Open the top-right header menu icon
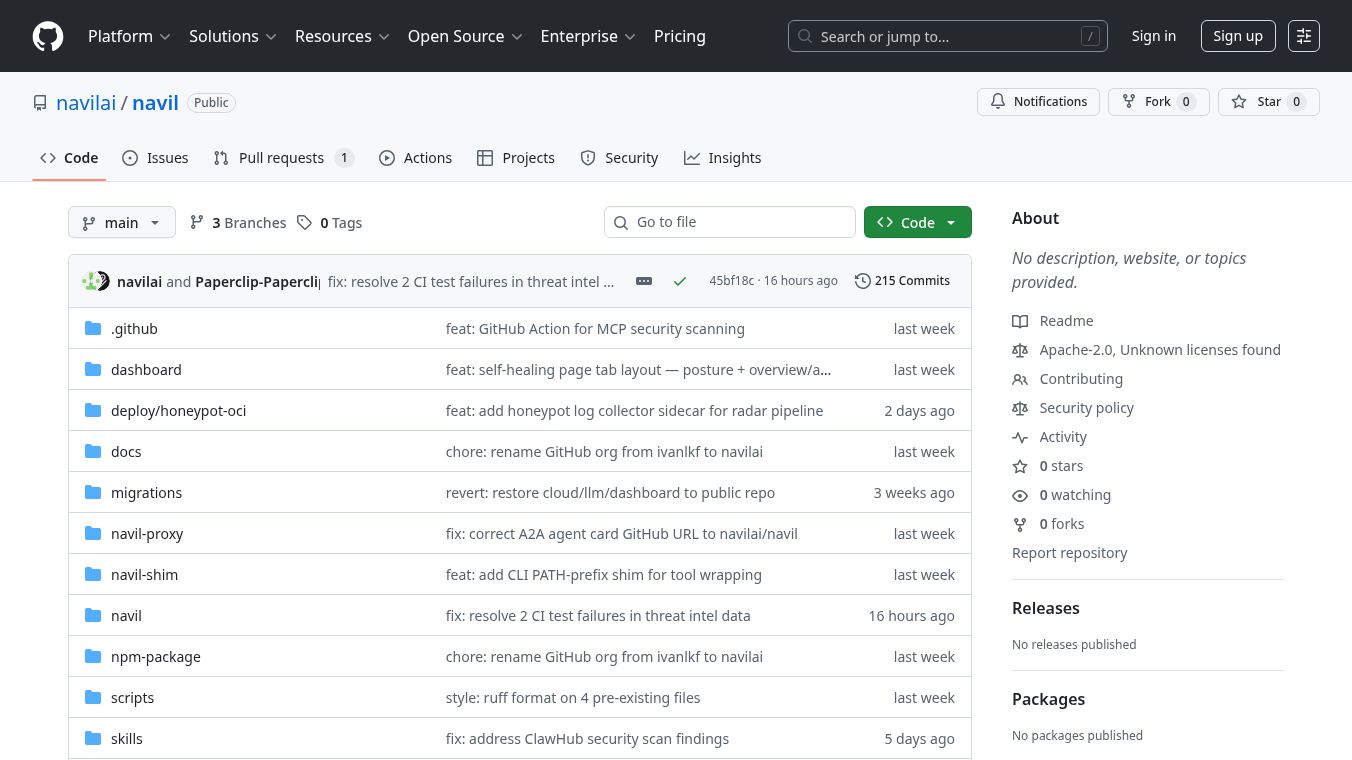 pyautogui.click(x=1303, y=36)
